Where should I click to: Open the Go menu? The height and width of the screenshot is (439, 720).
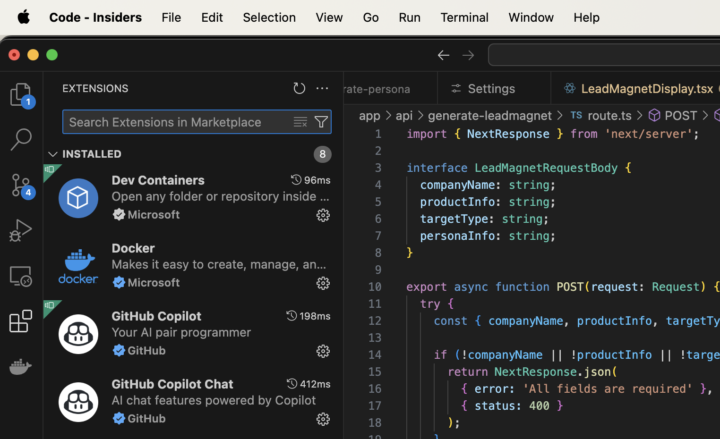[x=371, y=17]
